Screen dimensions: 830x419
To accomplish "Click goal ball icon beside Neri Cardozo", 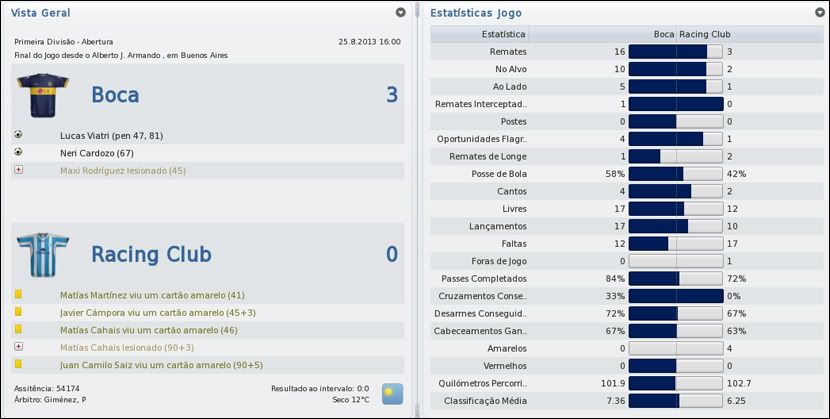I will point(19,152).
